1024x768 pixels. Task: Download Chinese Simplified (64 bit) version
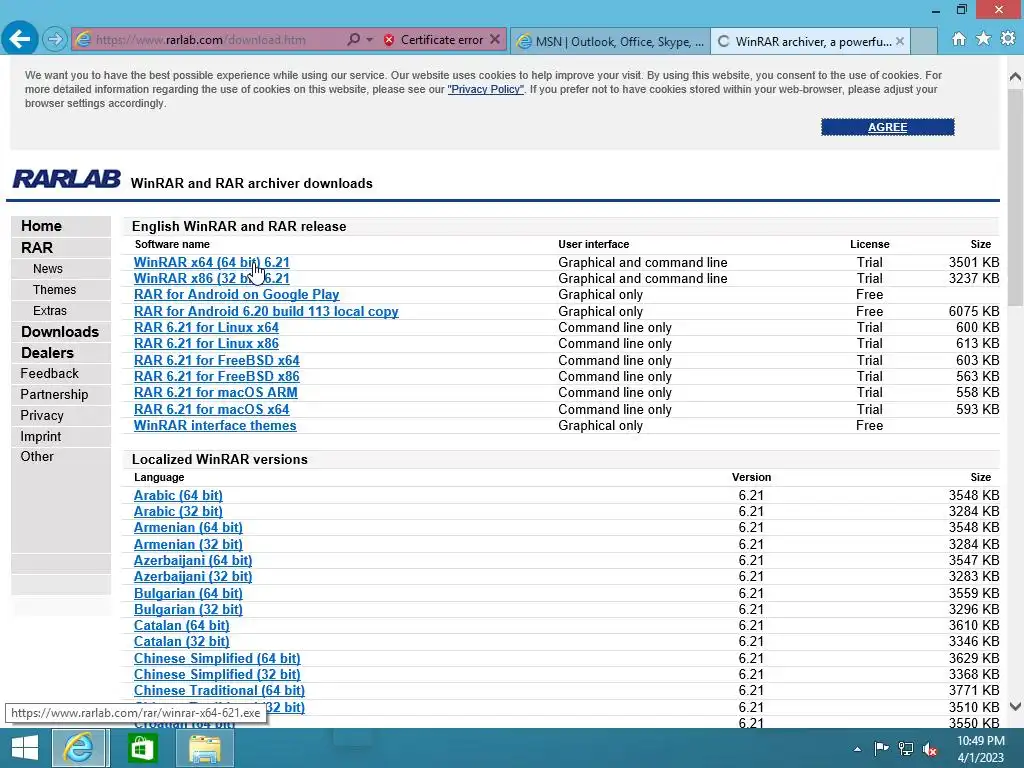coord(217,659)
